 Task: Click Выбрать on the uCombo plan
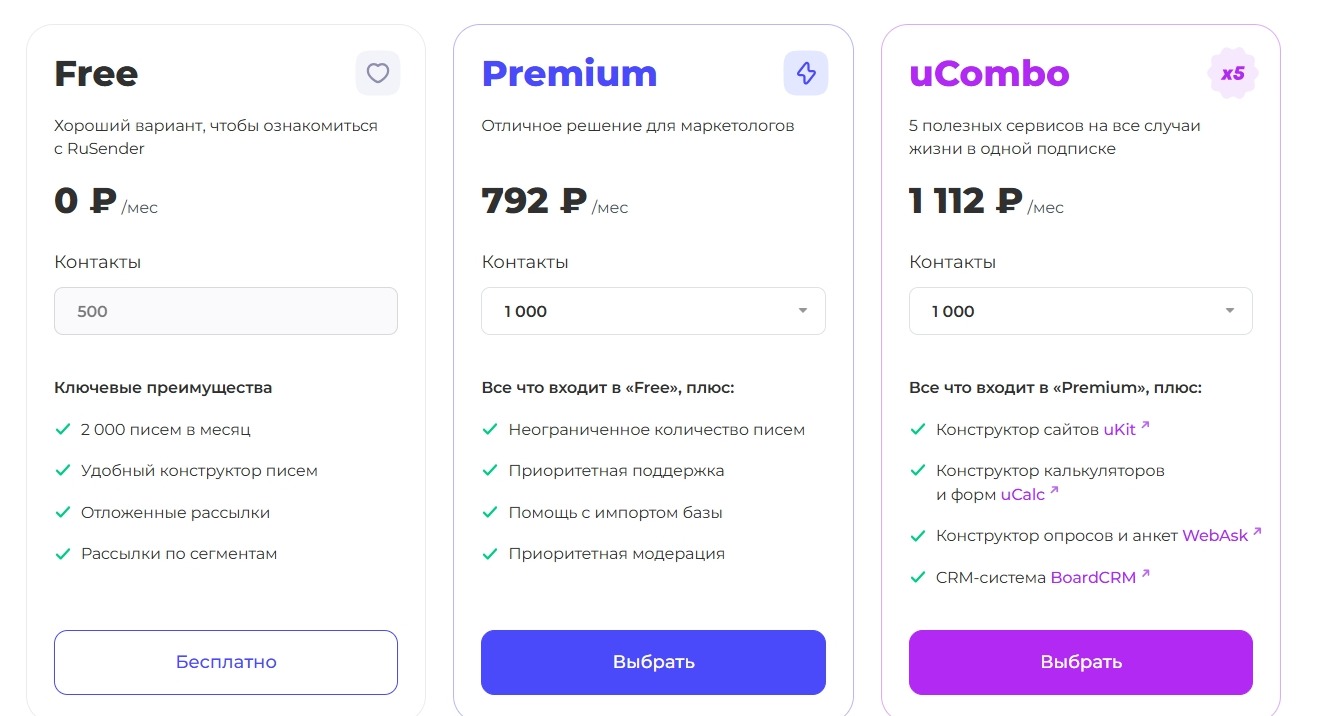pos(1080,662)
